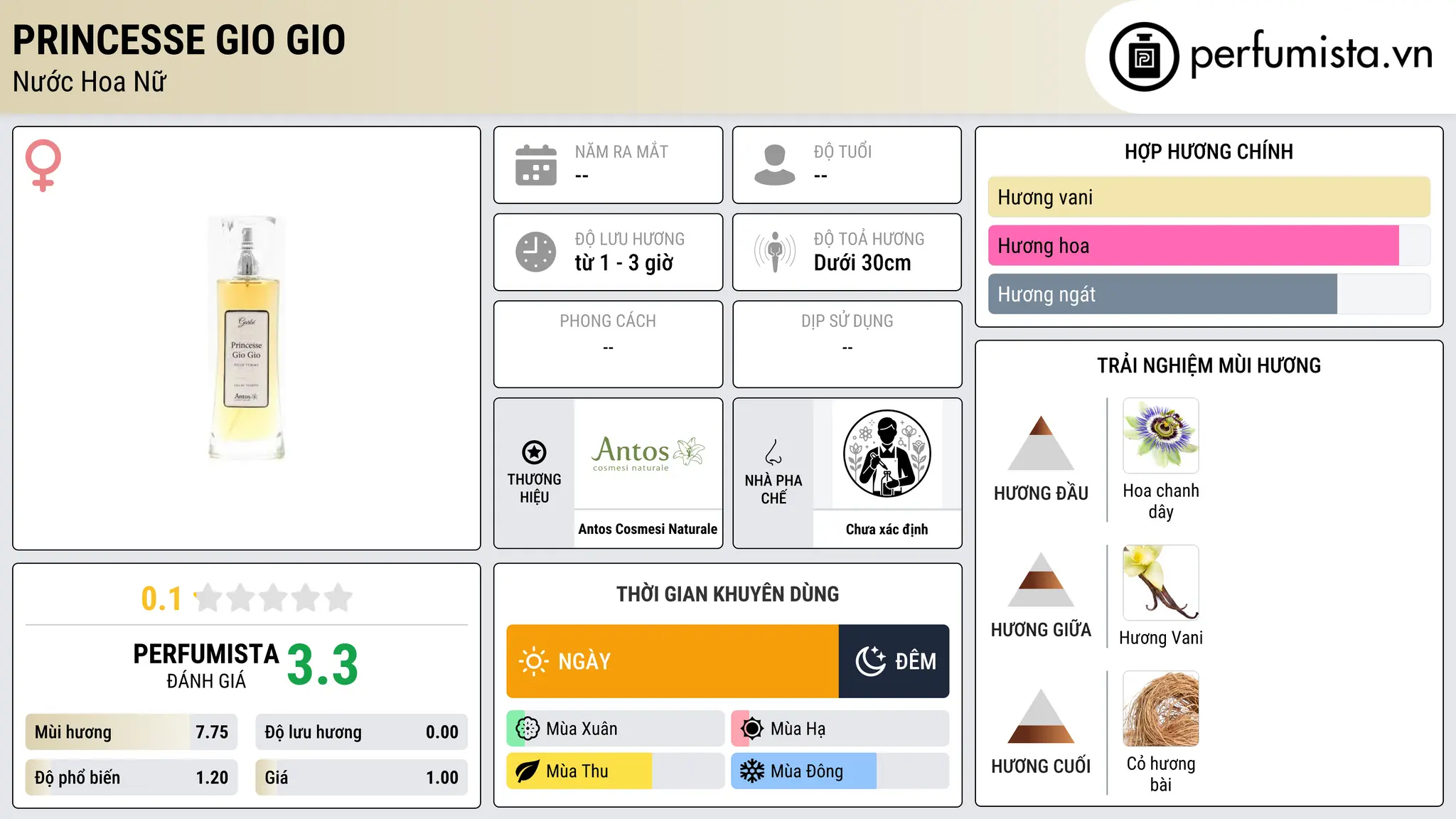Click the nose icon above Nhà pha chế

pyautogui.click(x=773, y=452)
